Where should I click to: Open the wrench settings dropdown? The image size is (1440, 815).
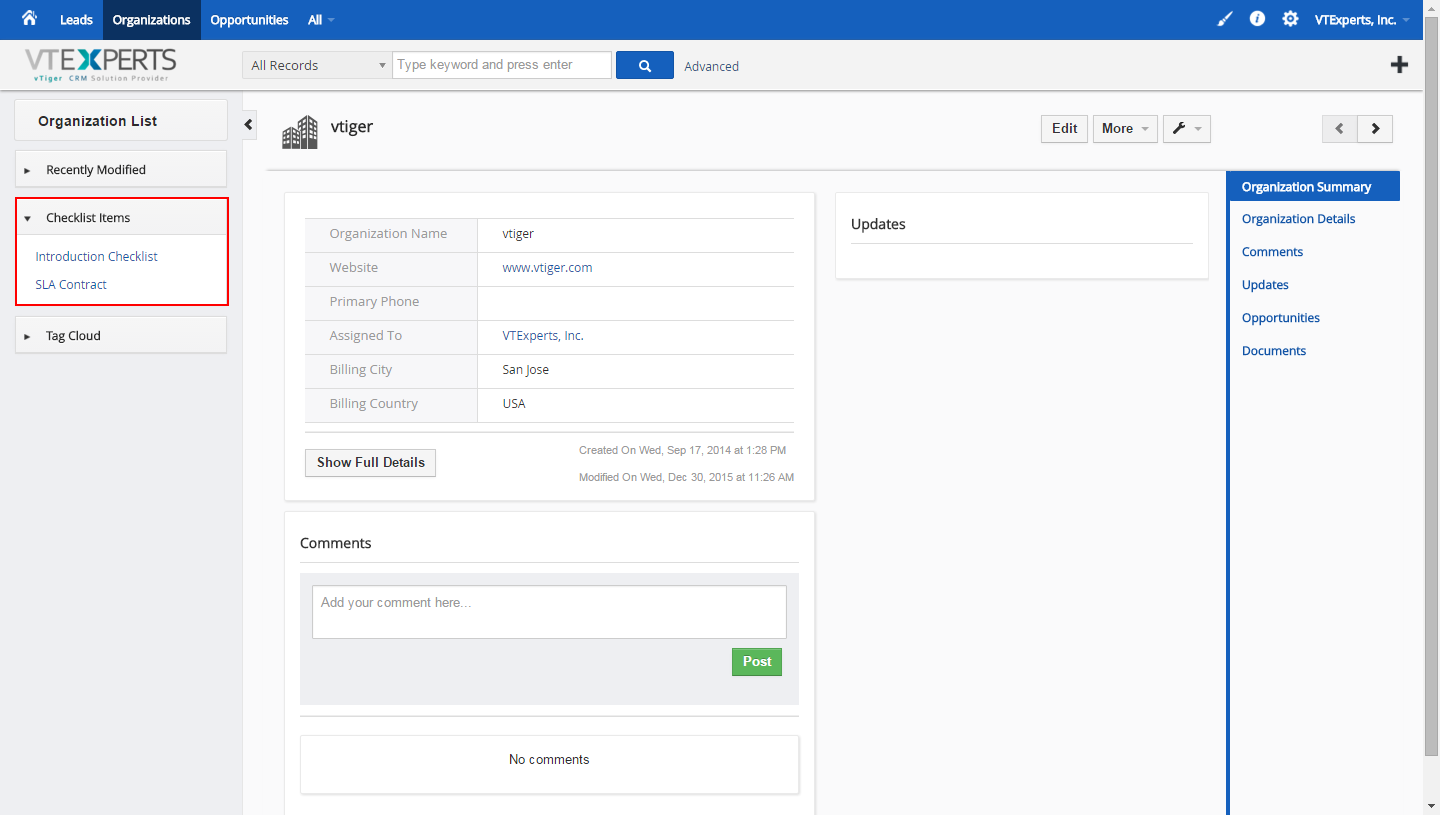pos(1187,128)
